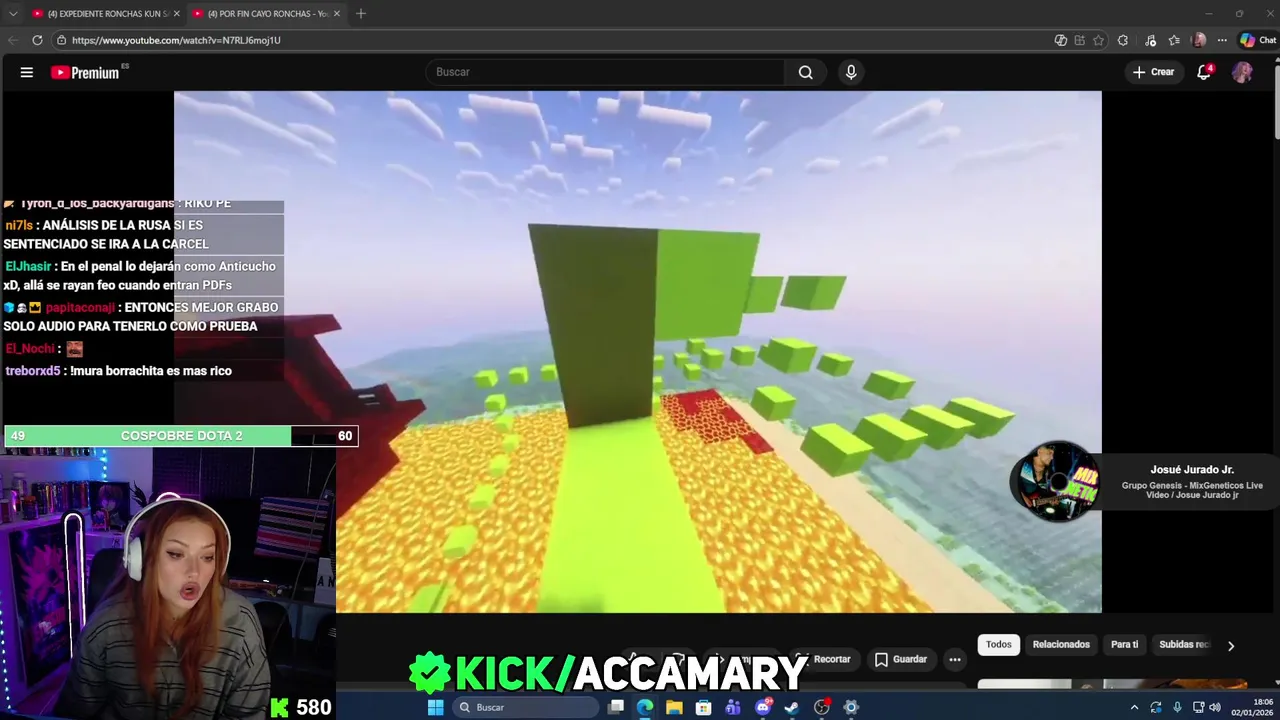Open YouTube account avatar menu
The height and width of the screenshot is (720, 1280).
1242,72
